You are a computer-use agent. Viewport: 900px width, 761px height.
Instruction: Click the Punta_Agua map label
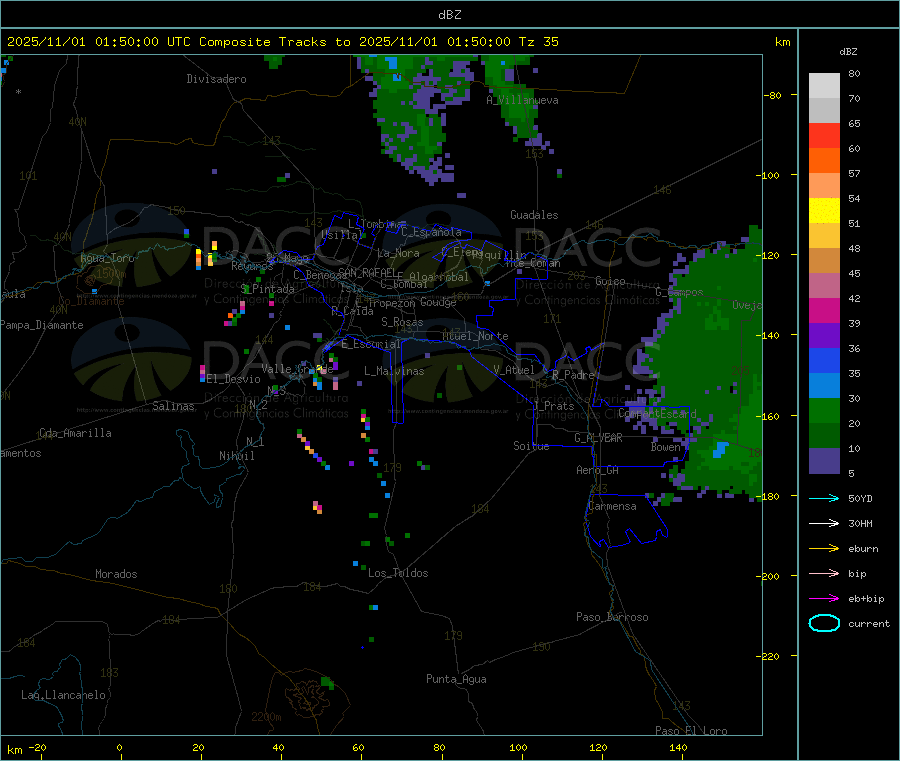pyautogui.click(x=456, y=679)
